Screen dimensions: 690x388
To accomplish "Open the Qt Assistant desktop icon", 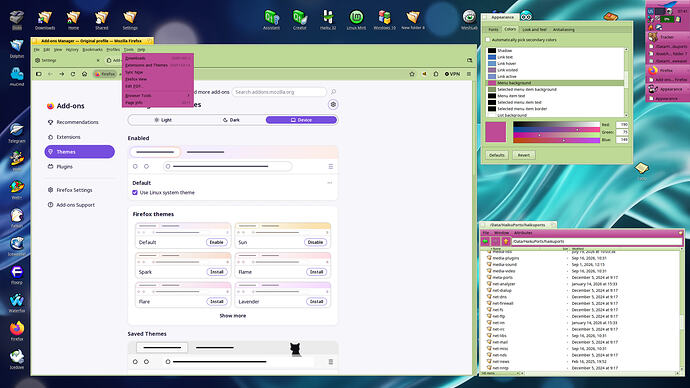I will (x=271, y=20).
